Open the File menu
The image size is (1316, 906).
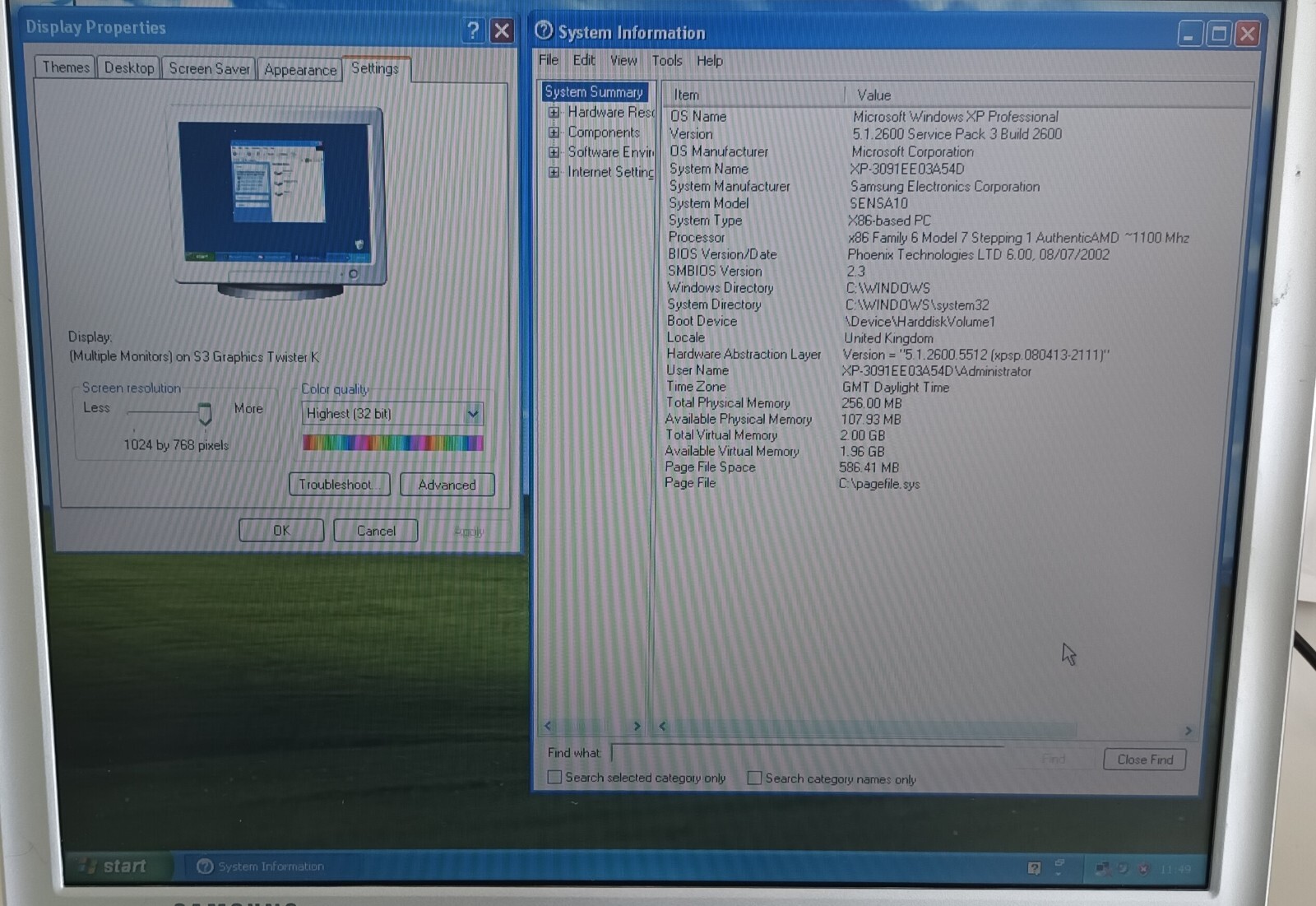coord(549,60)
